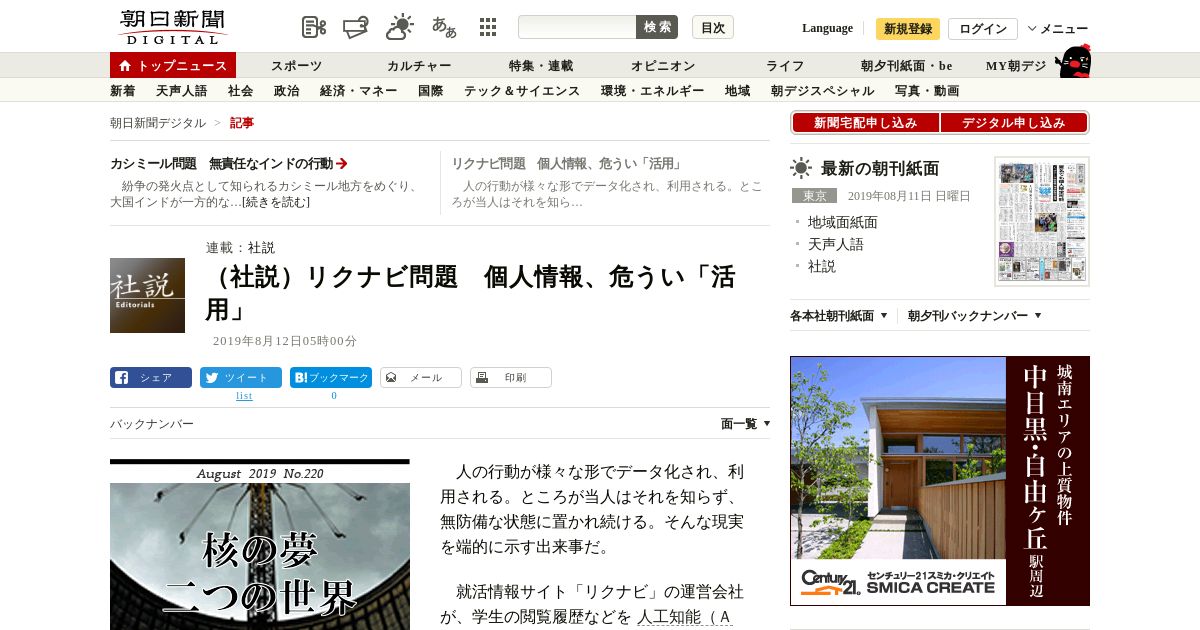Print the article with 印刷 button

[x=511, y=378]
